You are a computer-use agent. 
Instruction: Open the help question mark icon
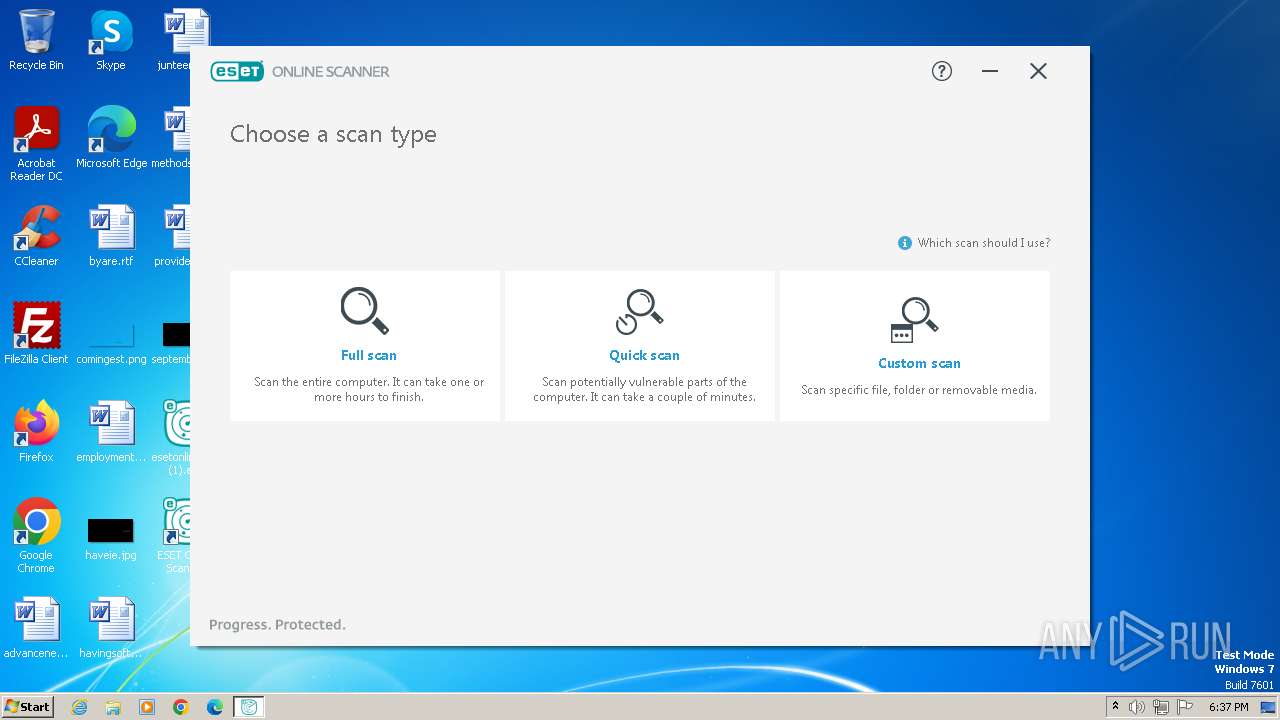[x=942, y=71]
